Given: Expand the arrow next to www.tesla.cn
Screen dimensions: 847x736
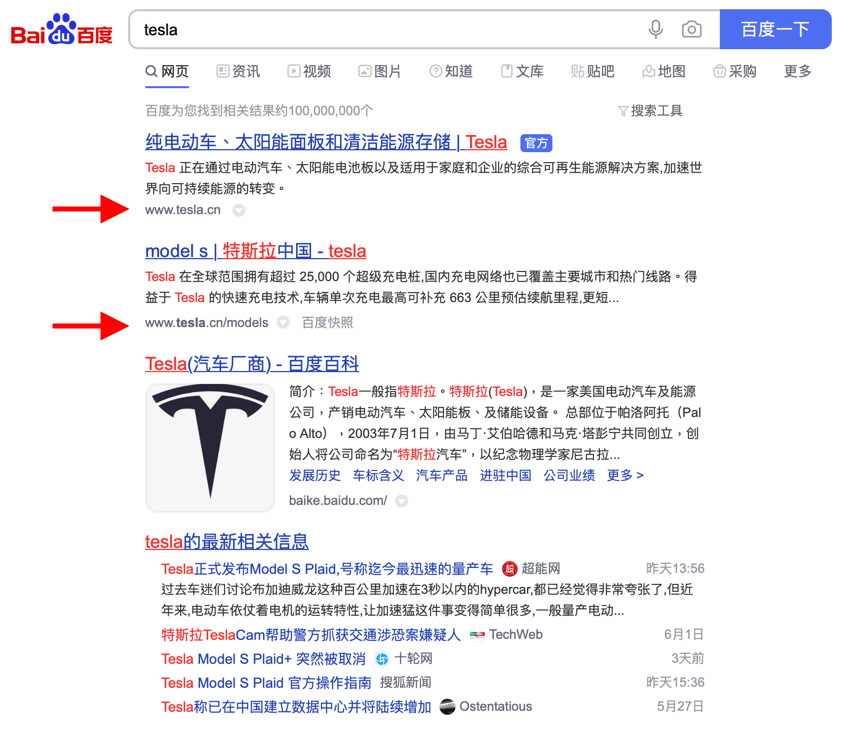Looking at the screenshot, I should point(239,211).
